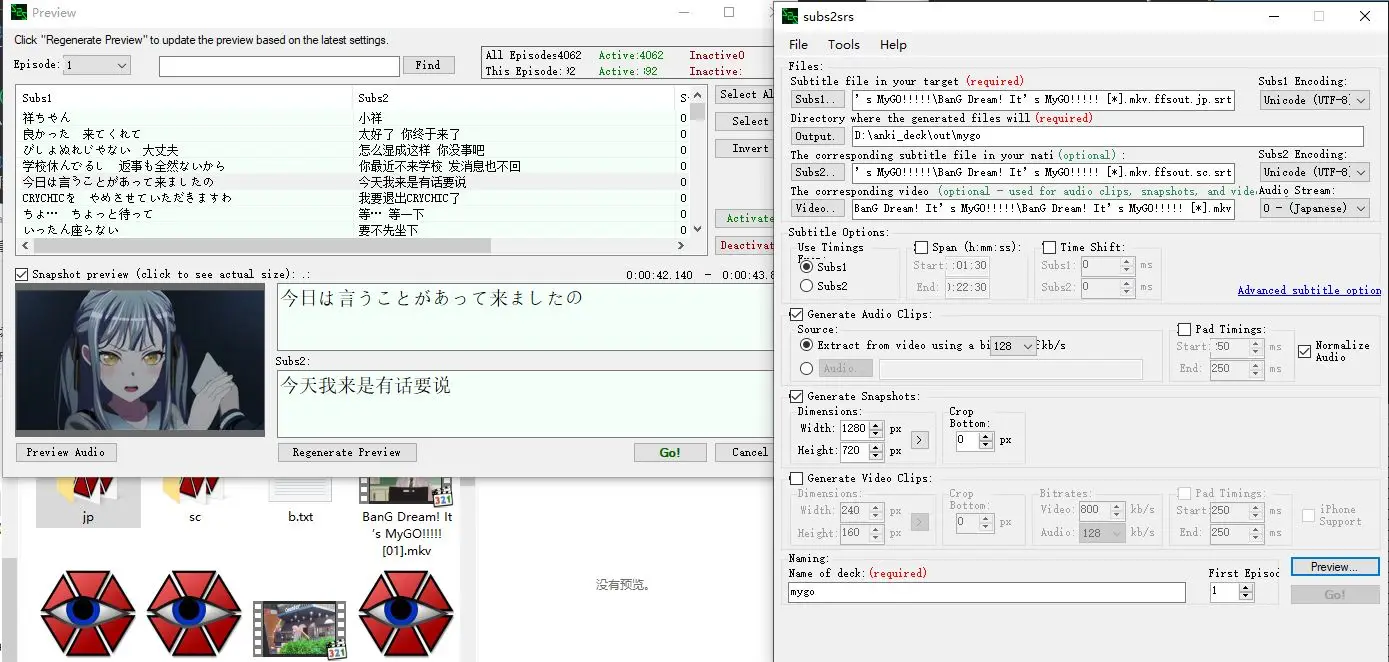Select the Subs2 timings radio button
The width and height of the screenshot is (1389, 662).
pyautogui.click(x=806, y=286)
